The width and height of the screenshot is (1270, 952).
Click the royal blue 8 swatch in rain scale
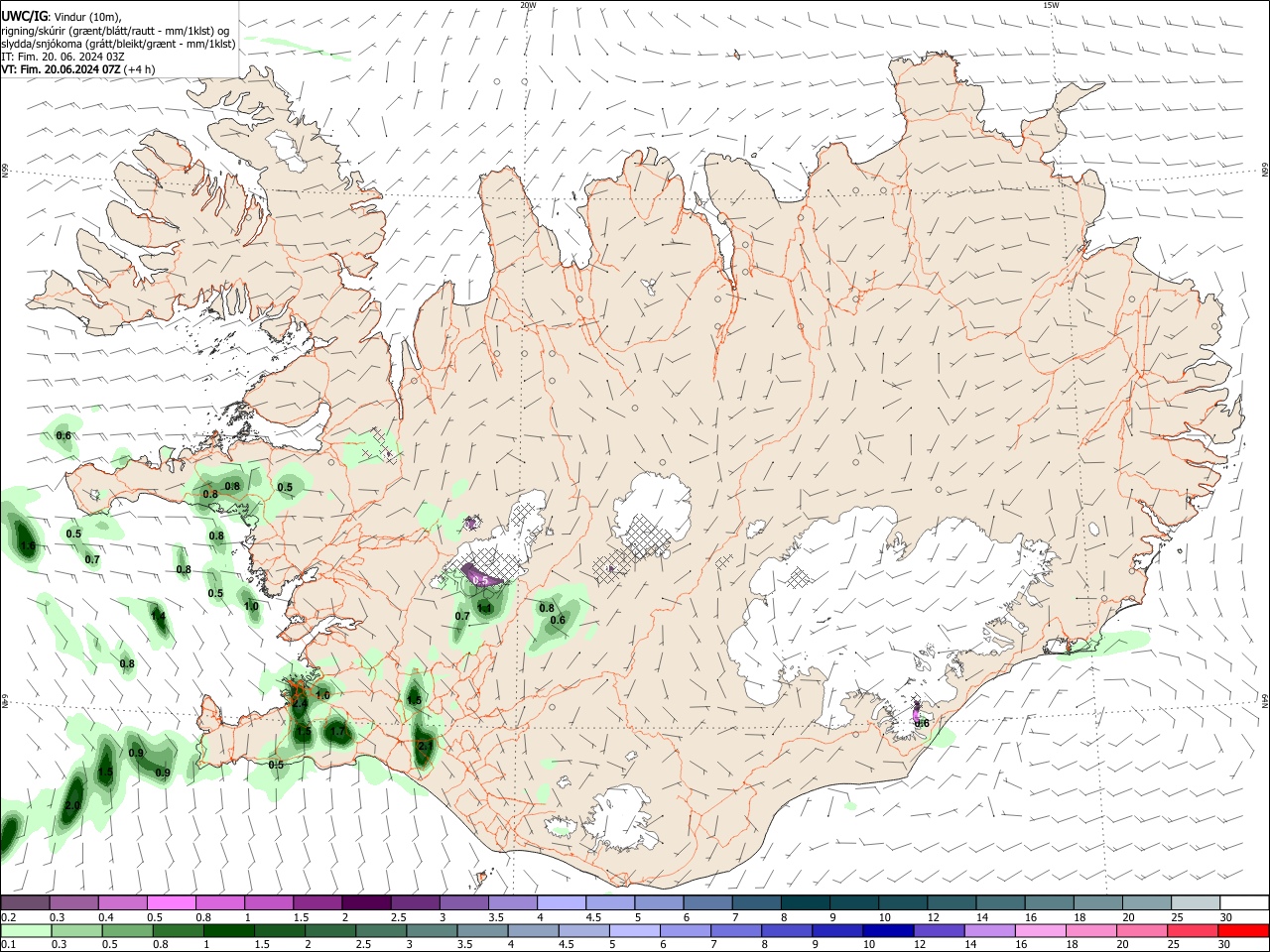(787, 931)
